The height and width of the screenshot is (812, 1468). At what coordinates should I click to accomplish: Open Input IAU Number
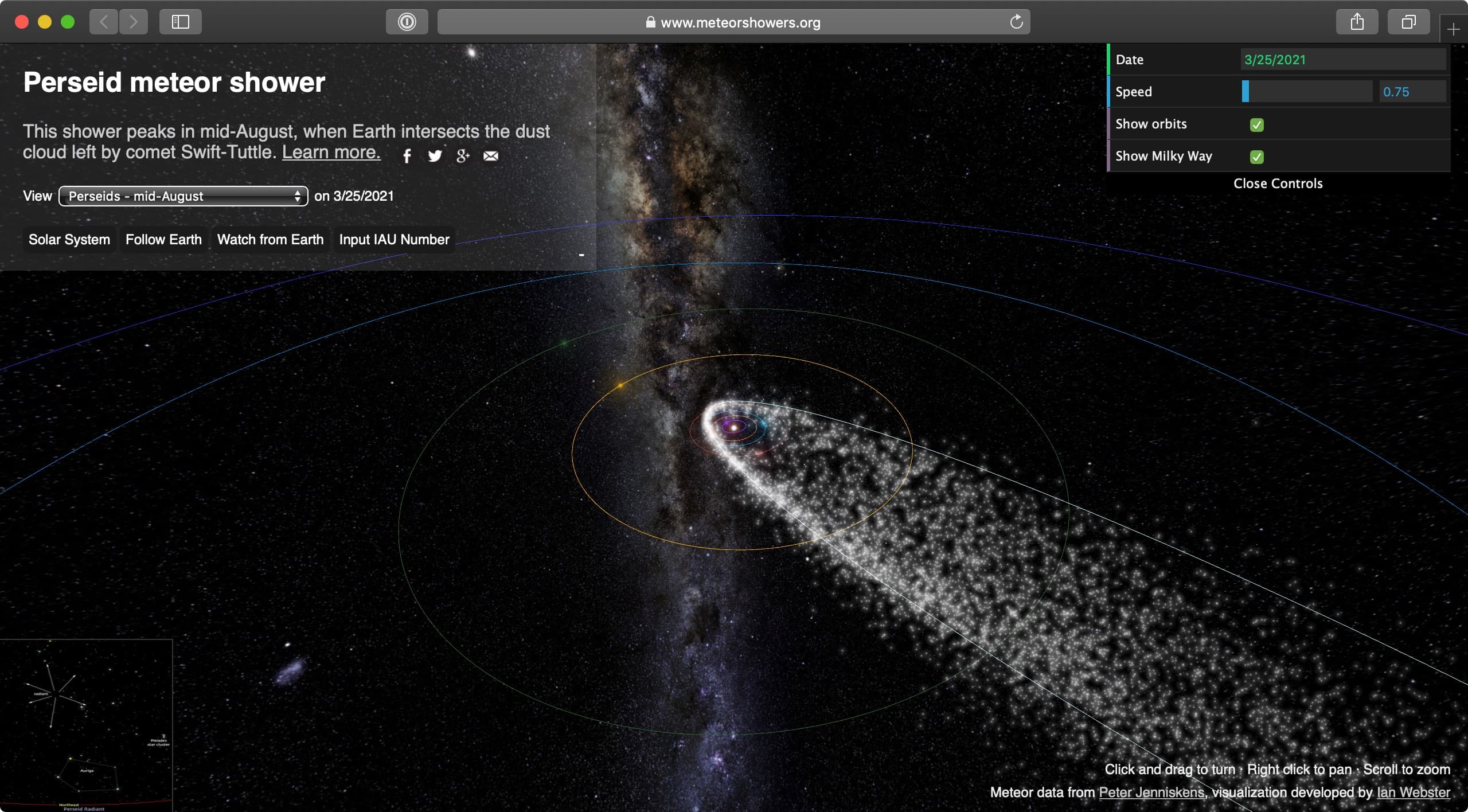point(394,240)
